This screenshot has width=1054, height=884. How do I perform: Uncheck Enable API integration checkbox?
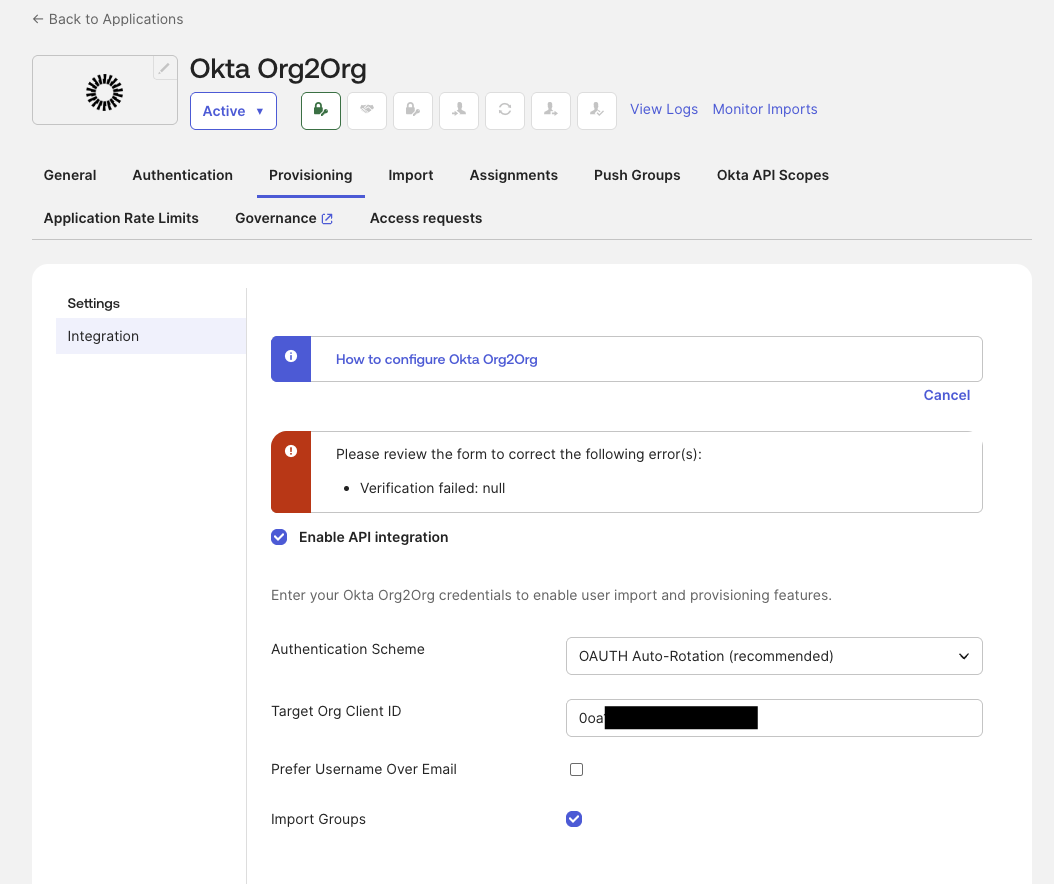pyautogui.click(x=279, y=537)
